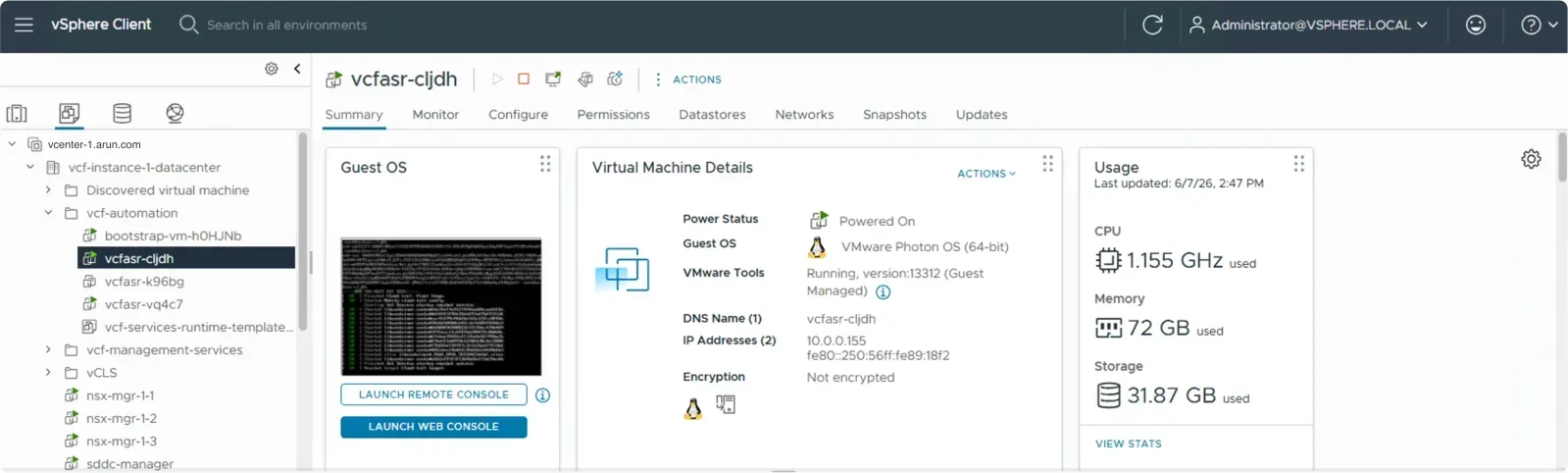Click the VM console thumbnail preview
Image resolution: width=1568 pixels, height=473 pixels.
click(x=441, y=306)
